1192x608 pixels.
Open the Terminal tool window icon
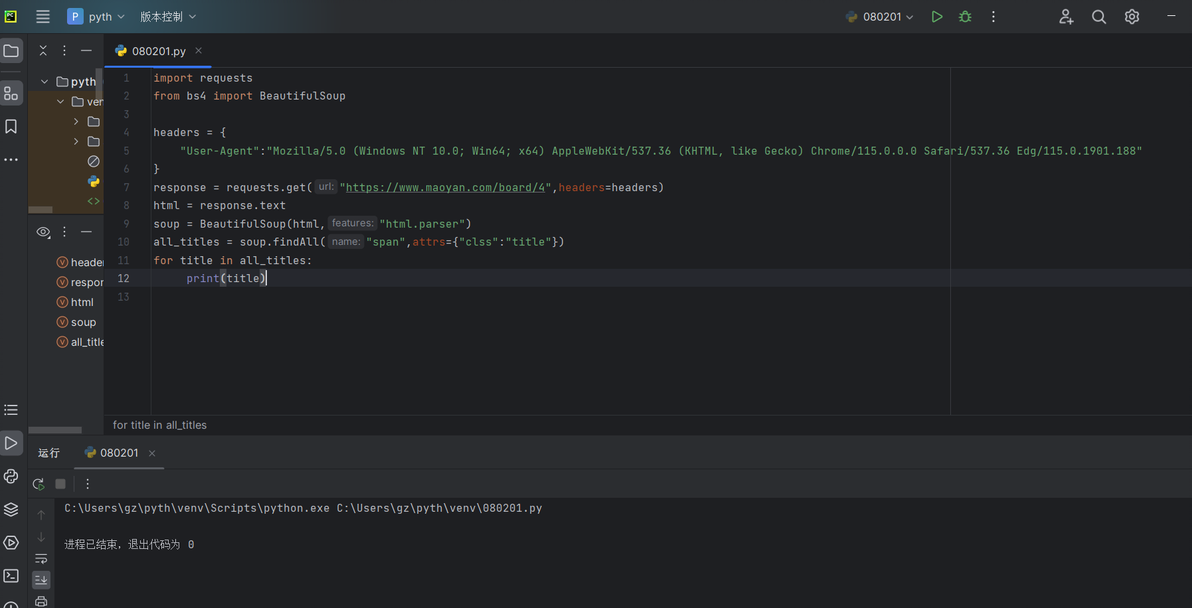point(11,575)
